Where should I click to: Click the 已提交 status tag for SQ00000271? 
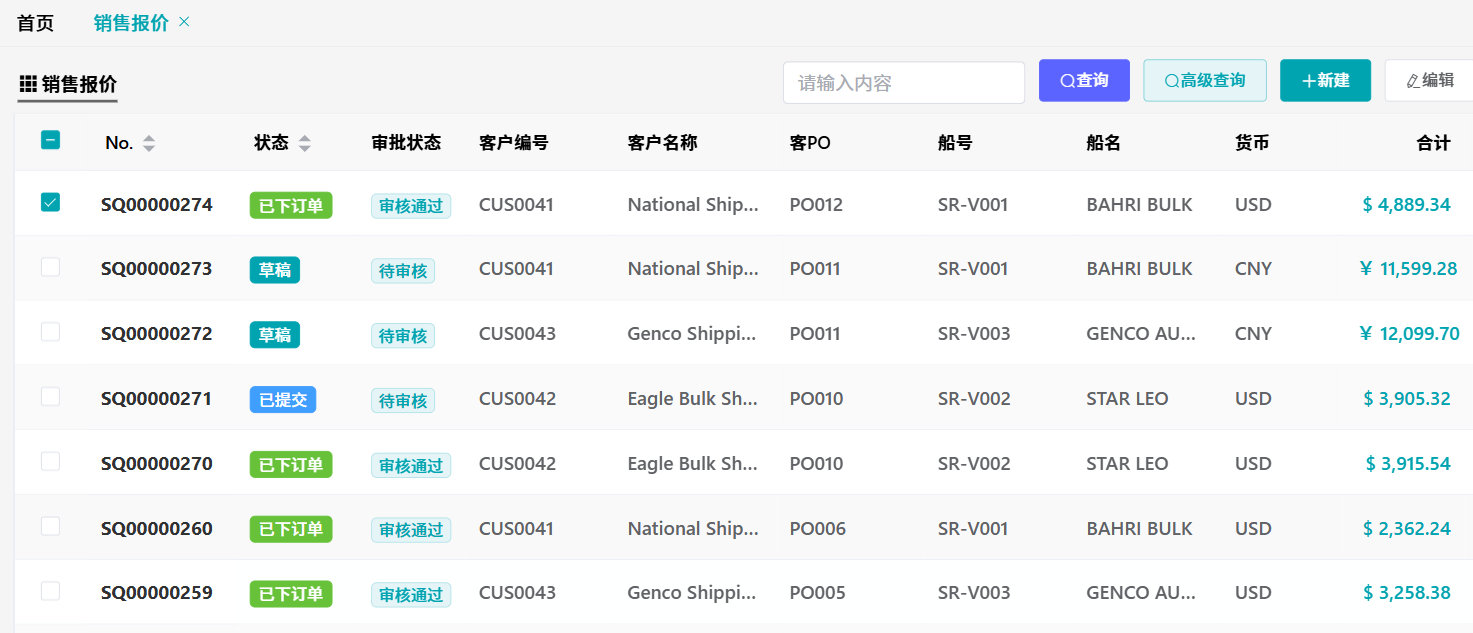[x=282, y=400]
